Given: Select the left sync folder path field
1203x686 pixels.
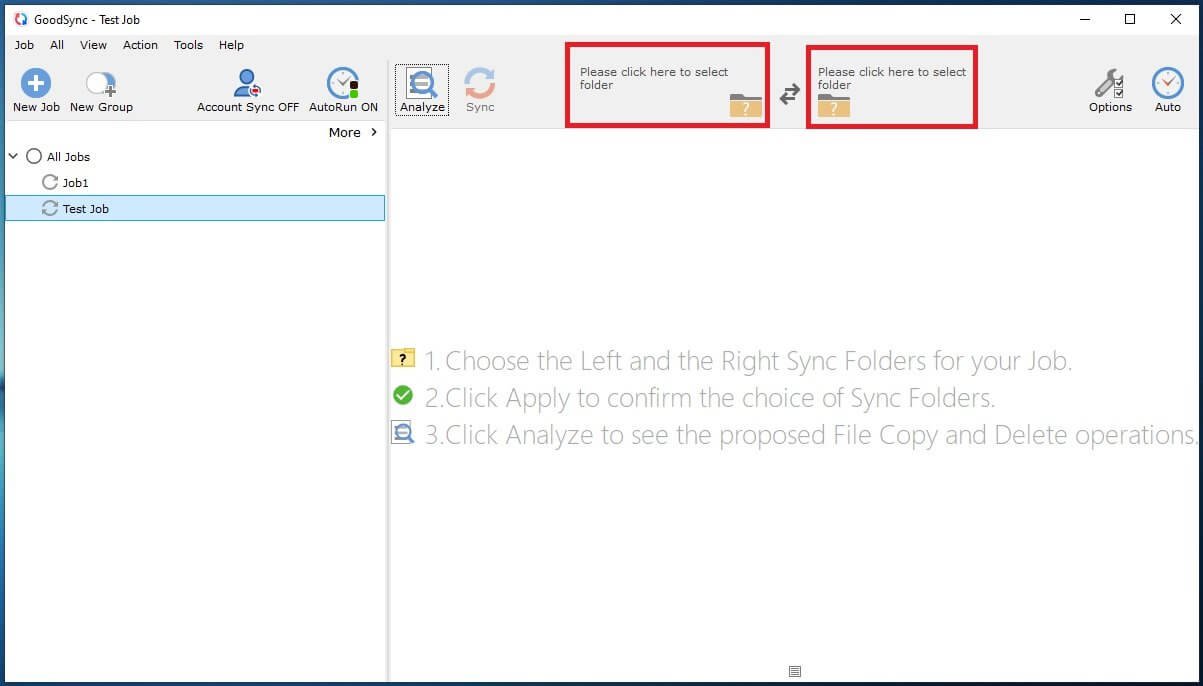Looking at the screenshot, I should coord(668,85).
